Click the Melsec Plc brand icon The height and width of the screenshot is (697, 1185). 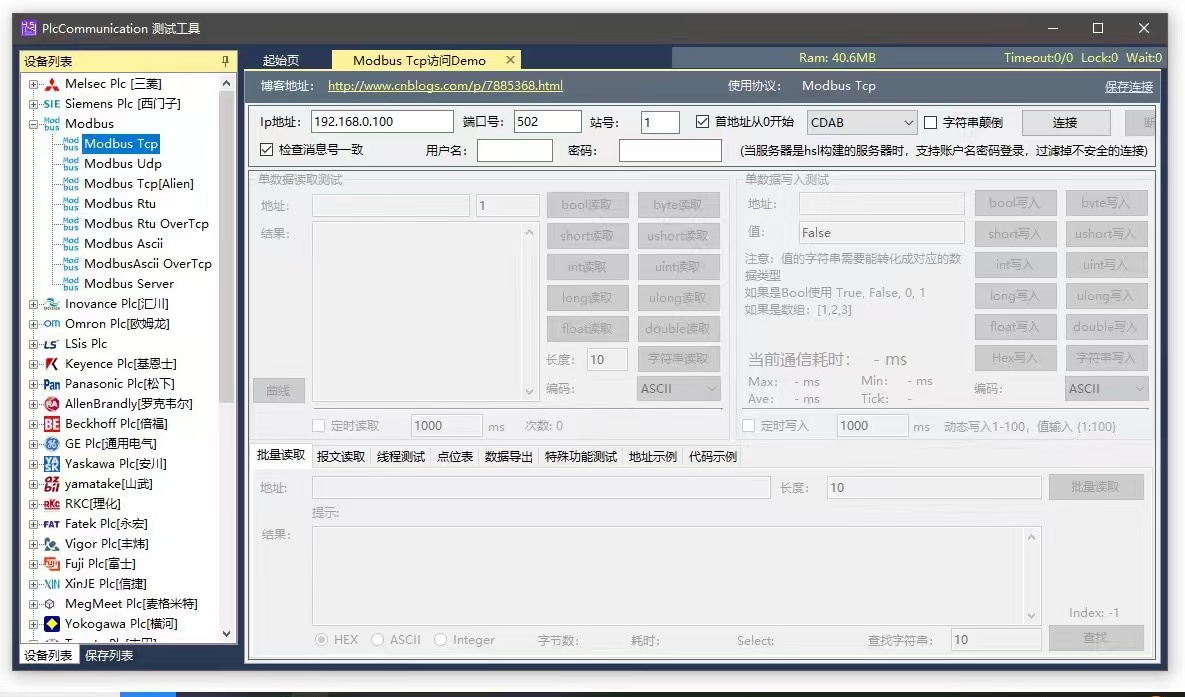tap(51, 84)
